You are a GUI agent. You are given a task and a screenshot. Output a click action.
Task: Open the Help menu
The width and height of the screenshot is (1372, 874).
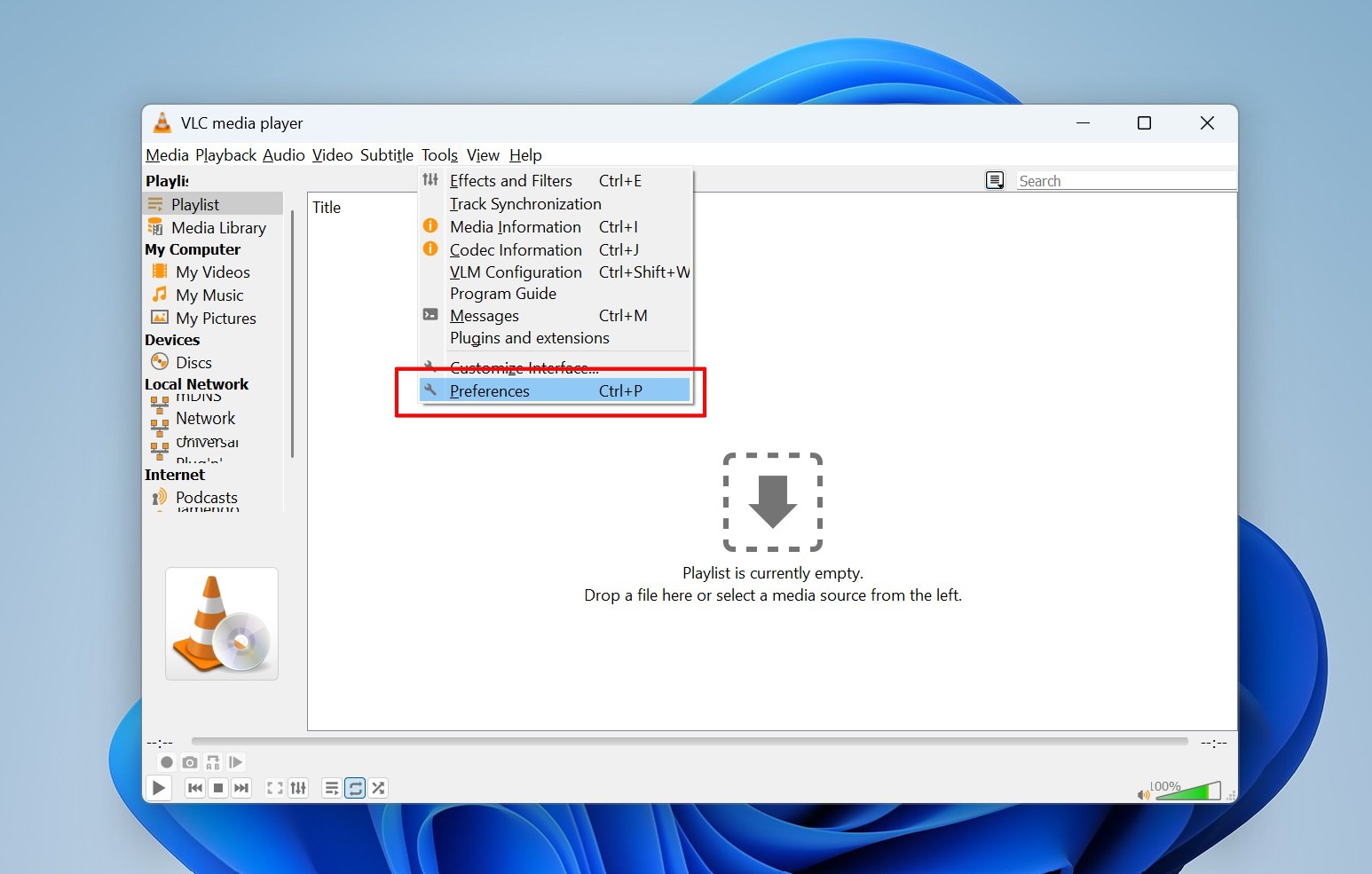525,155
